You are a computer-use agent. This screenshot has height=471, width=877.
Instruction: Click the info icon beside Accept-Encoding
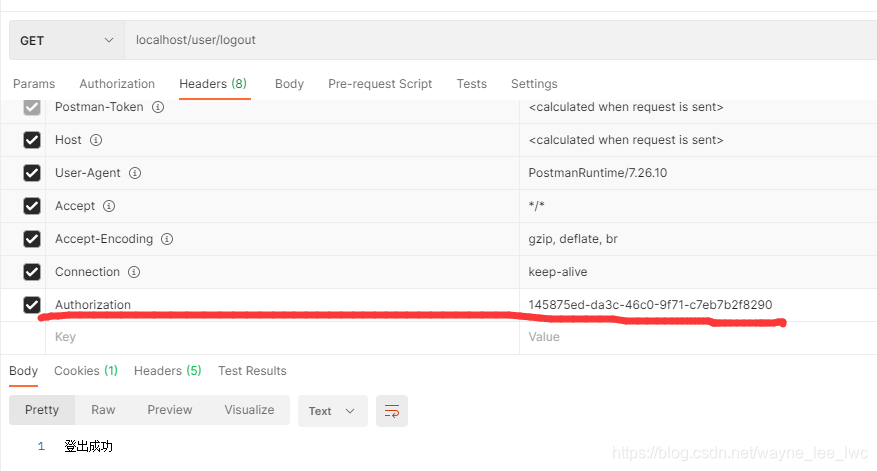(x=167, y=239)
